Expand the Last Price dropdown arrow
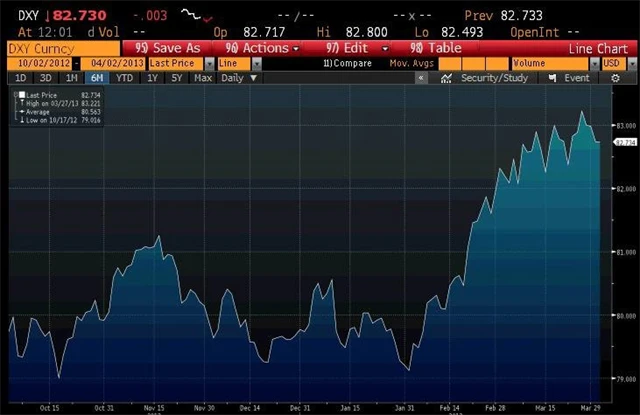Screen dimensions: 640x415 209,64
